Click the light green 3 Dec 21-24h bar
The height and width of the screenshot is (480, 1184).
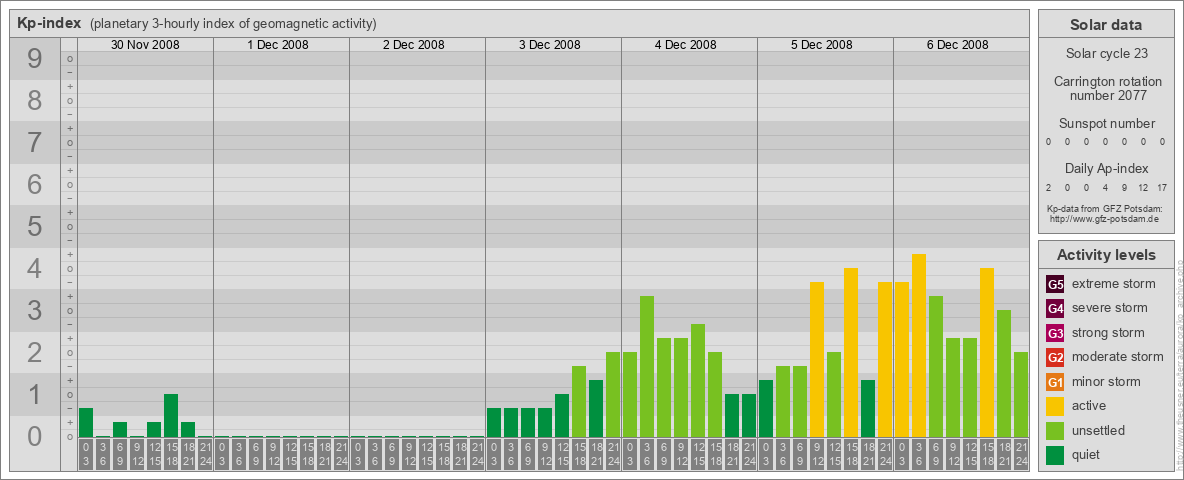pos(613,395)
